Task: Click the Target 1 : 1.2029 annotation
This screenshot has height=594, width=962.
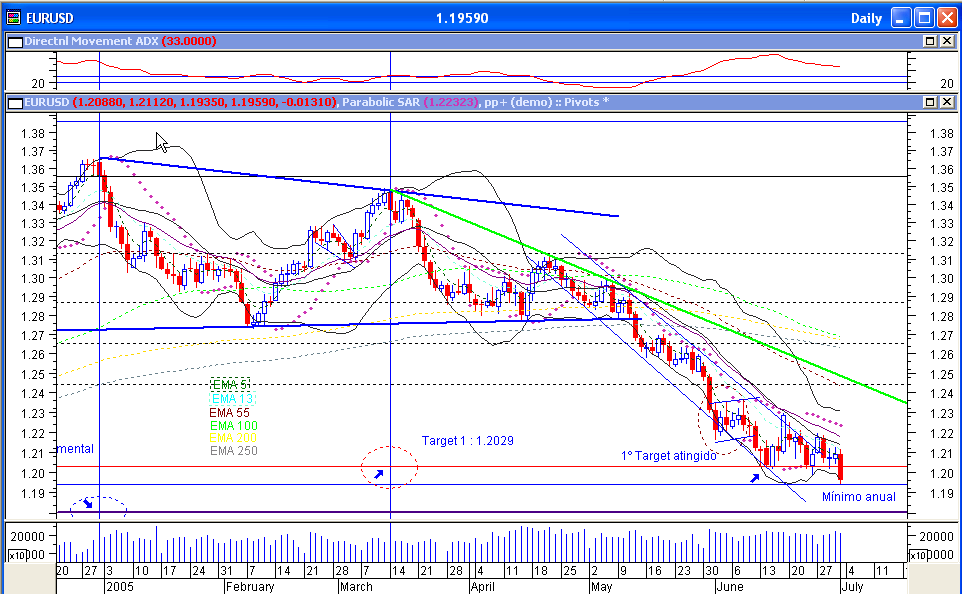Action: [470, 442]
